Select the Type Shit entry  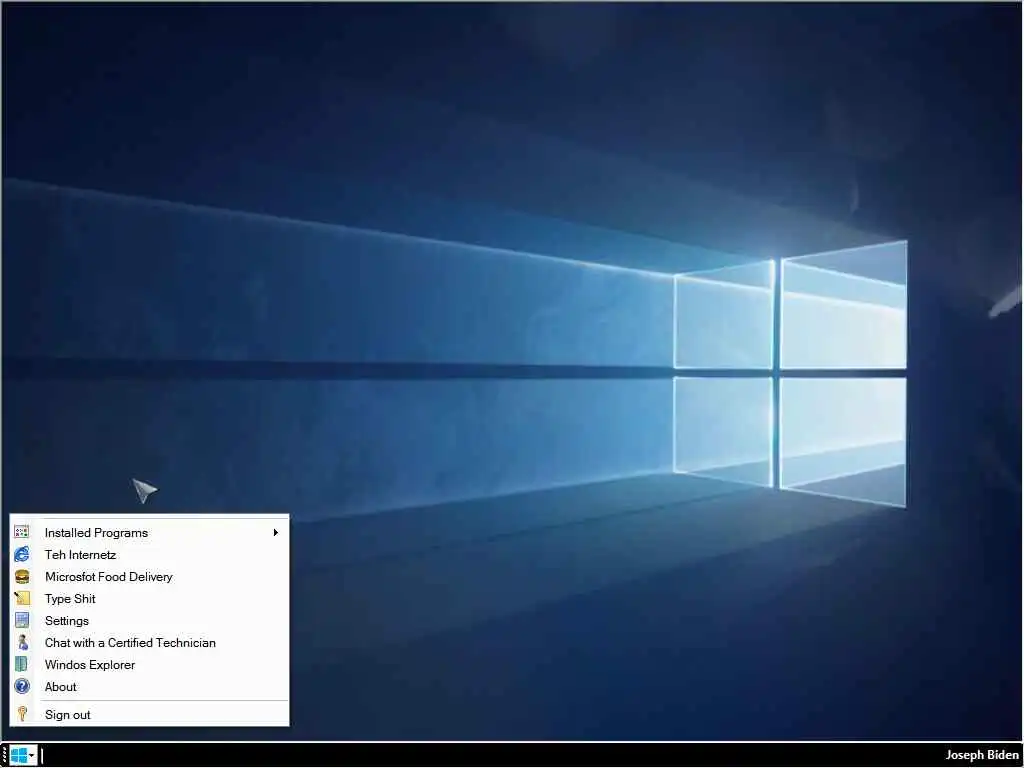[x=150, y=598]
